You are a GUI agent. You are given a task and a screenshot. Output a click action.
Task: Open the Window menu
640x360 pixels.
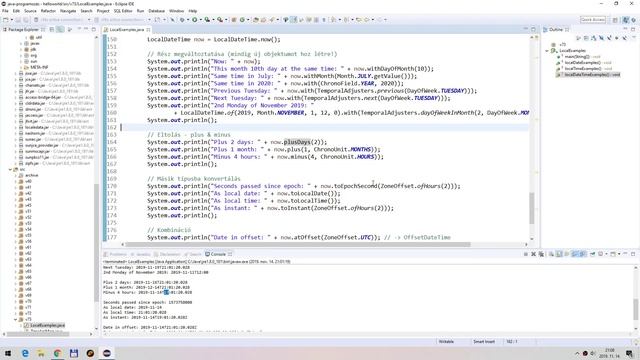click(x=176, y=11)
